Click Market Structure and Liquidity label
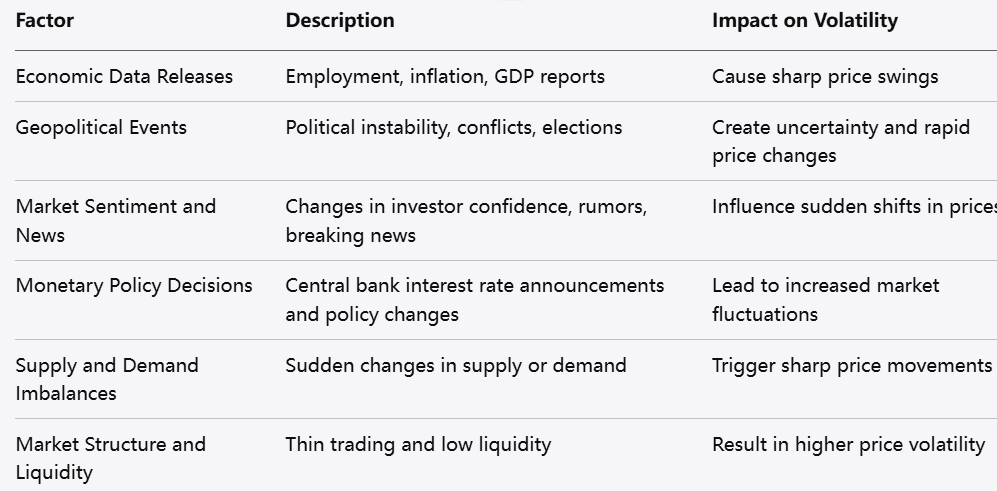997x491 pixels. (x=110, y=458)
